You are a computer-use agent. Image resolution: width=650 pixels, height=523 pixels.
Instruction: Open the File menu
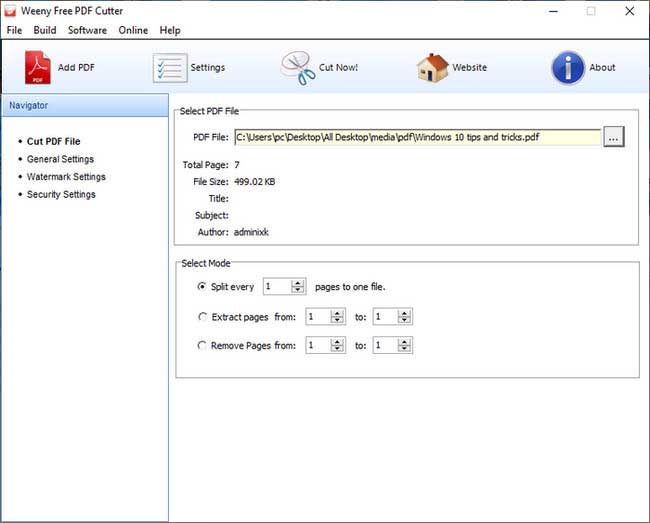15,30
